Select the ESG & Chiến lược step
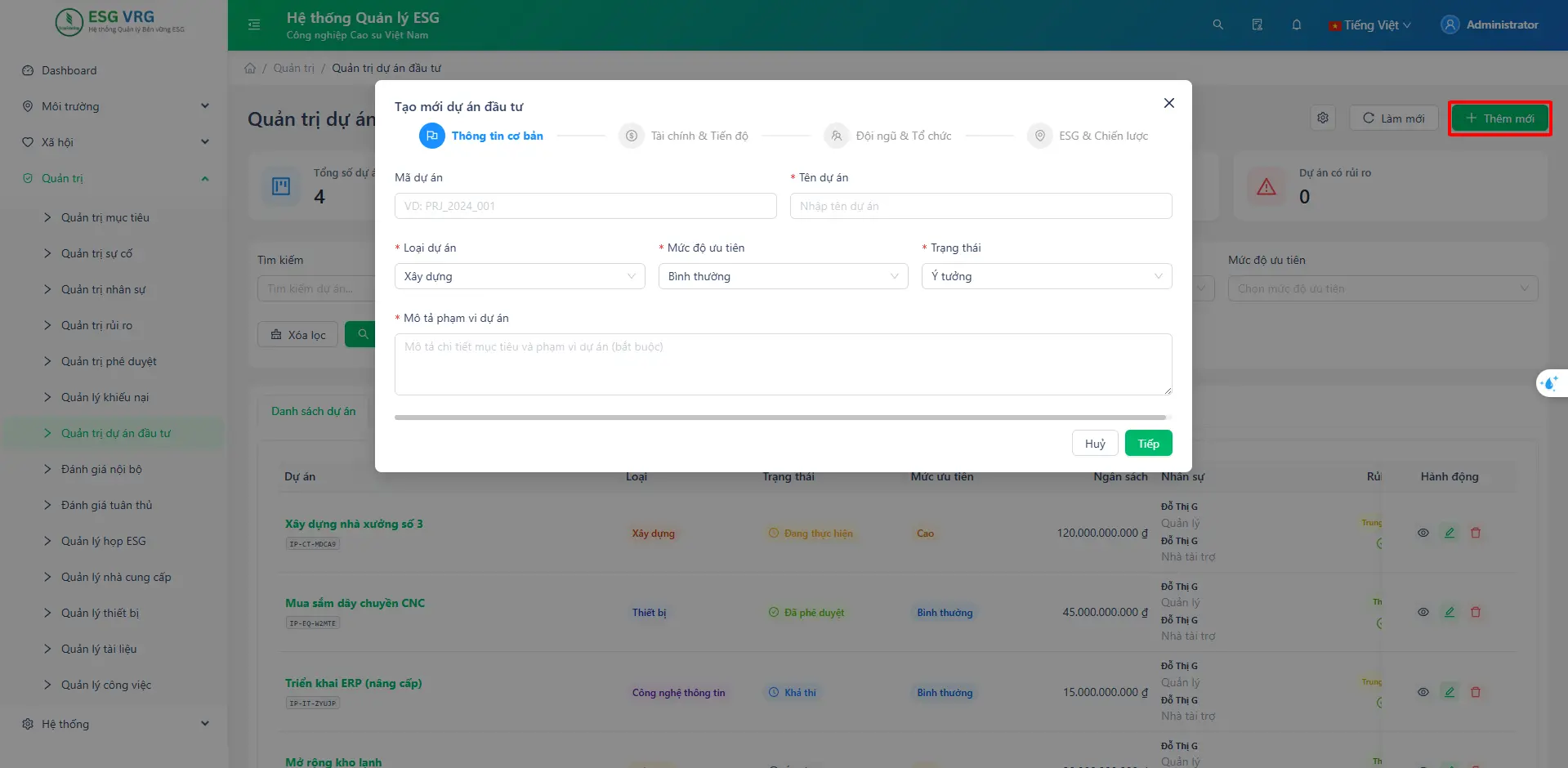The image size is (1568, 768). click(1088, 136)
